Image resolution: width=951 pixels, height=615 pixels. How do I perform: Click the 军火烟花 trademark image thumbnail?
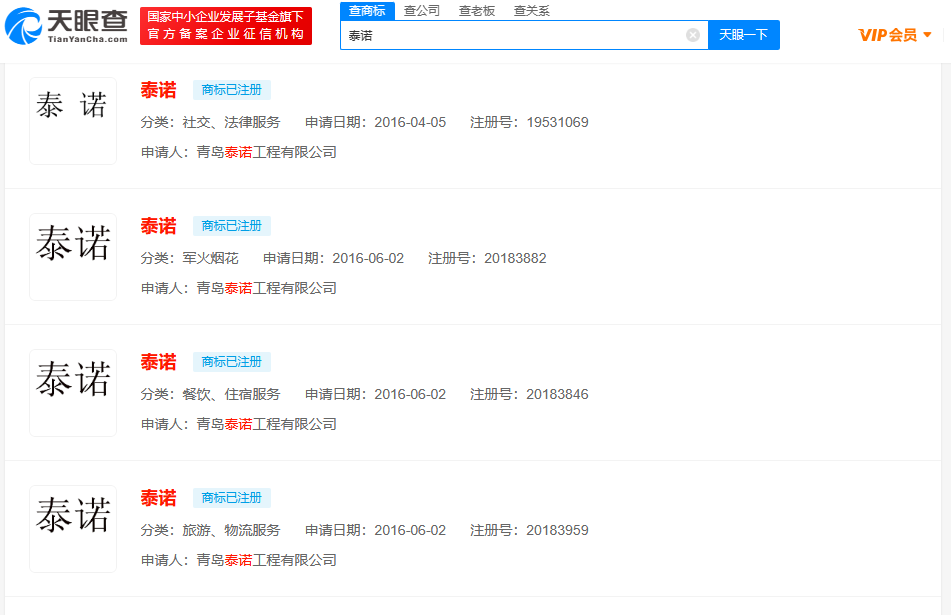(x=72, y=256)
